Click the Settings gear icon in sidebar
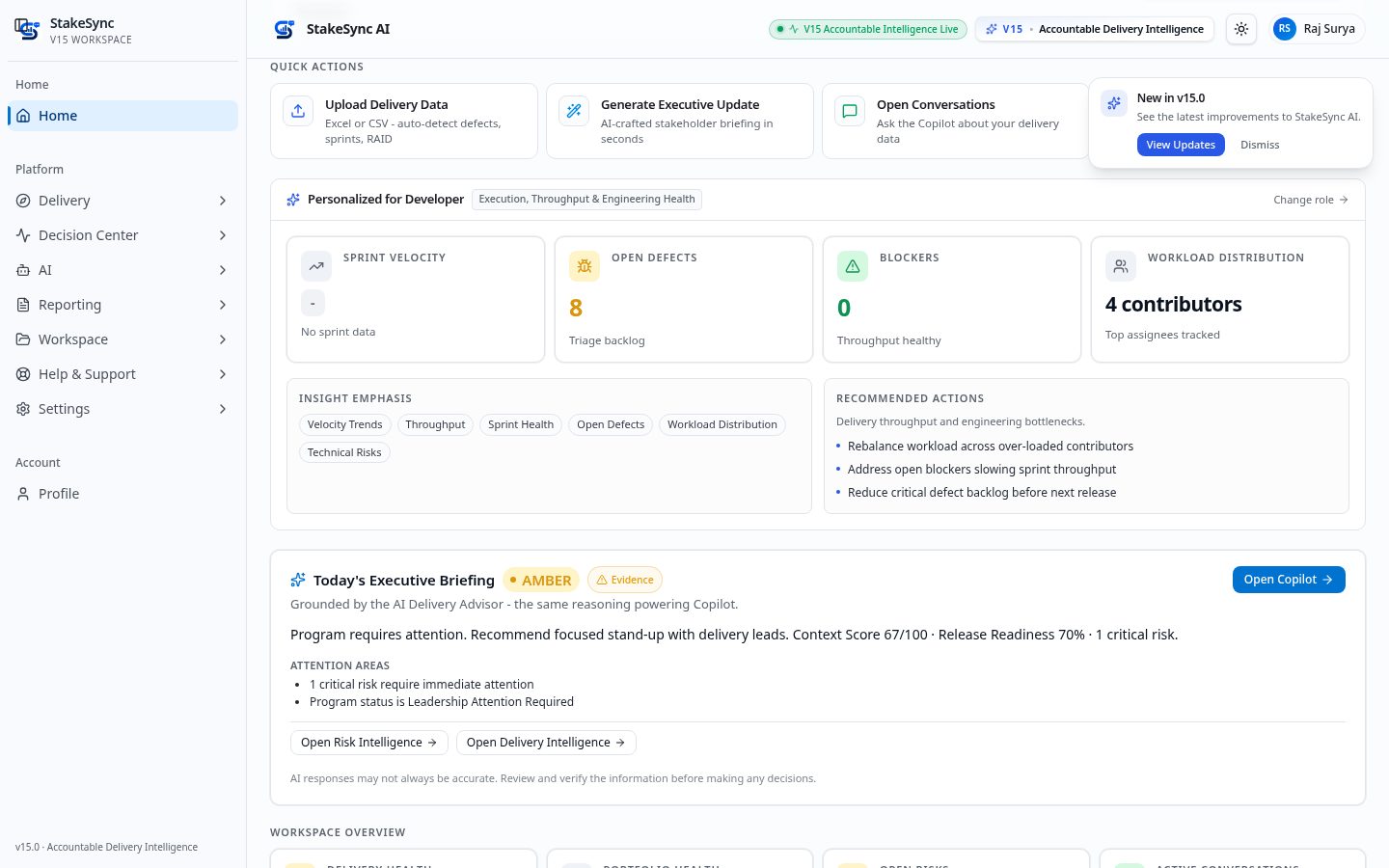This screenshot has width=1389, height=868. pos(23,409)
